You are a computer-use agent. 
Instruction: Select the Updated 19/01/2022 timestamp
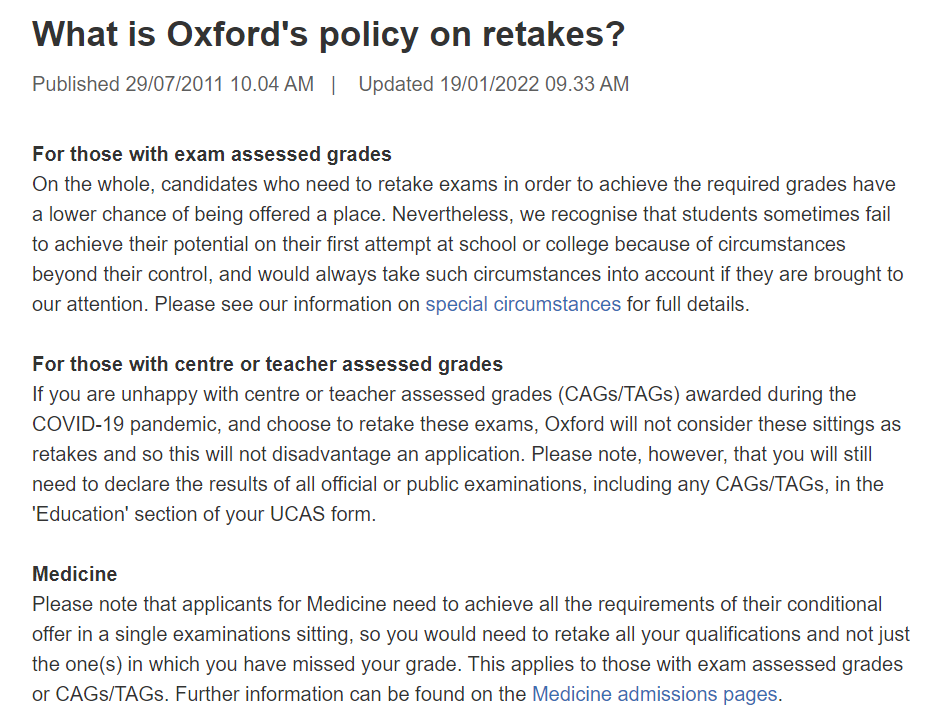pos(494,84)
